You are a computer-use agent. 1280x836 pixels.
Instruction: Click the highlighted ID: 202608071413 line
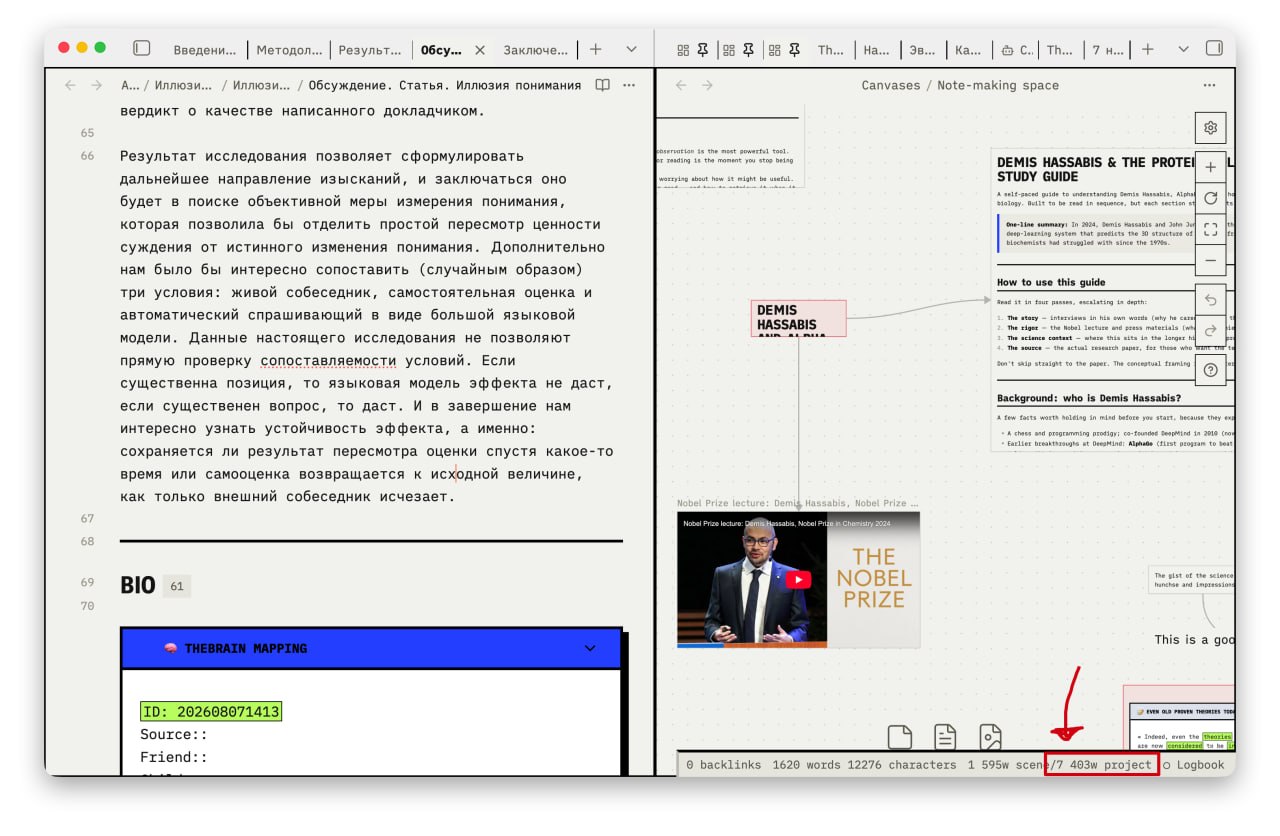click(x=211, y=711)
